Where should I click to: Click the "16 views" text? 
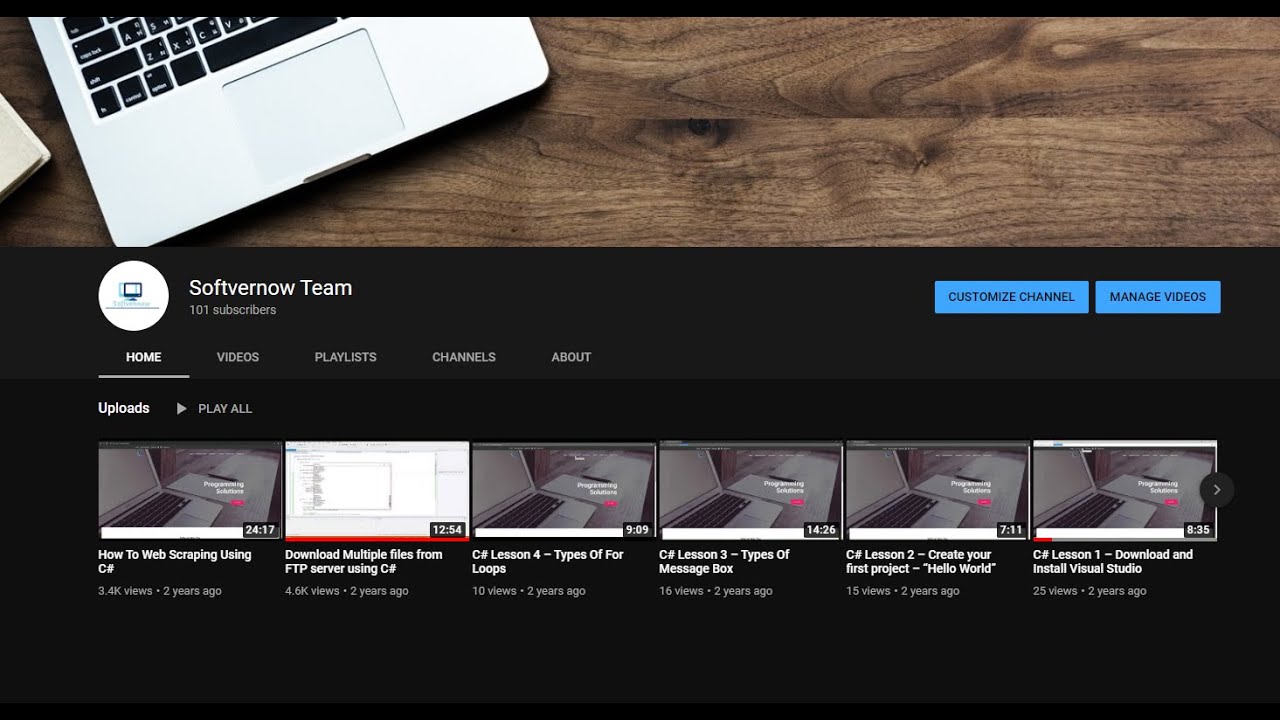coord(681,591)
